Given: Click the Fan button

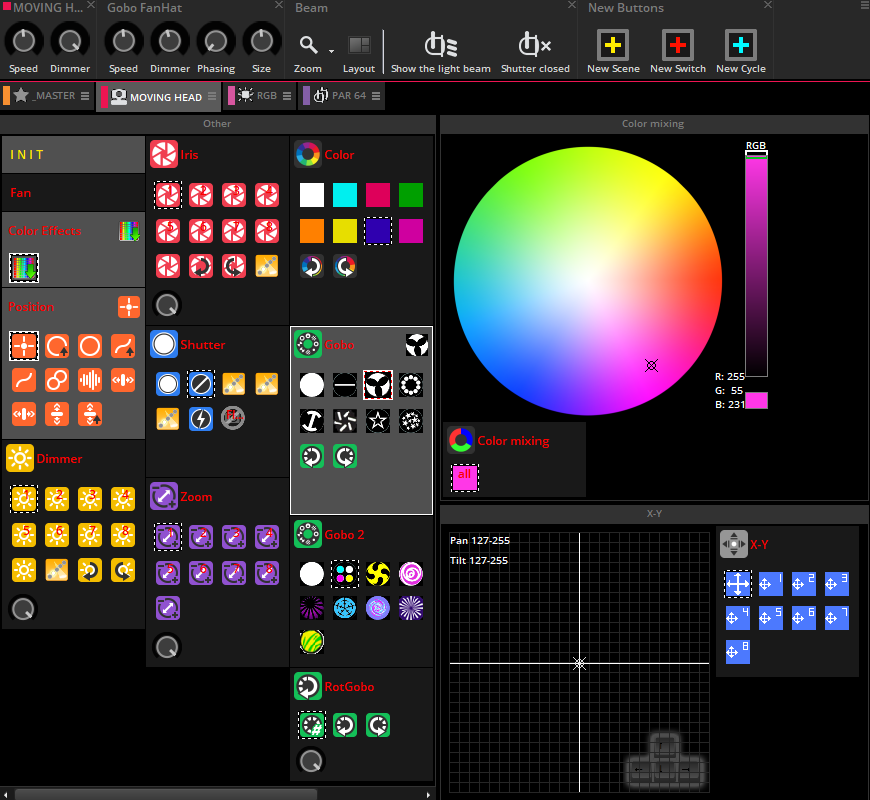Looking at the screenshot, I should point(73,193).
